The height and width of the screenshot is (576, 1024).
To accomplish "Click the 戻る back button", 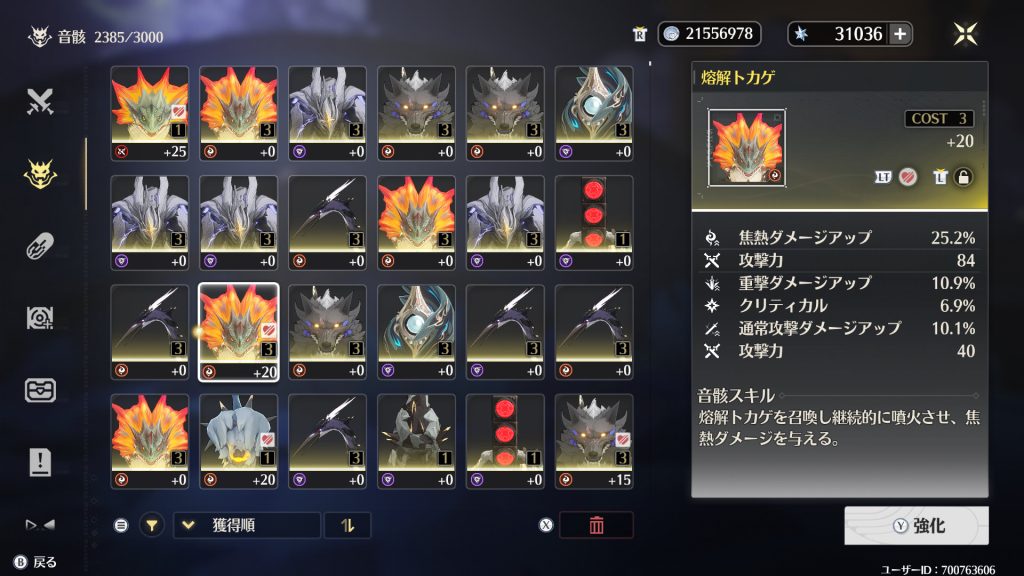I will (36, 562).
